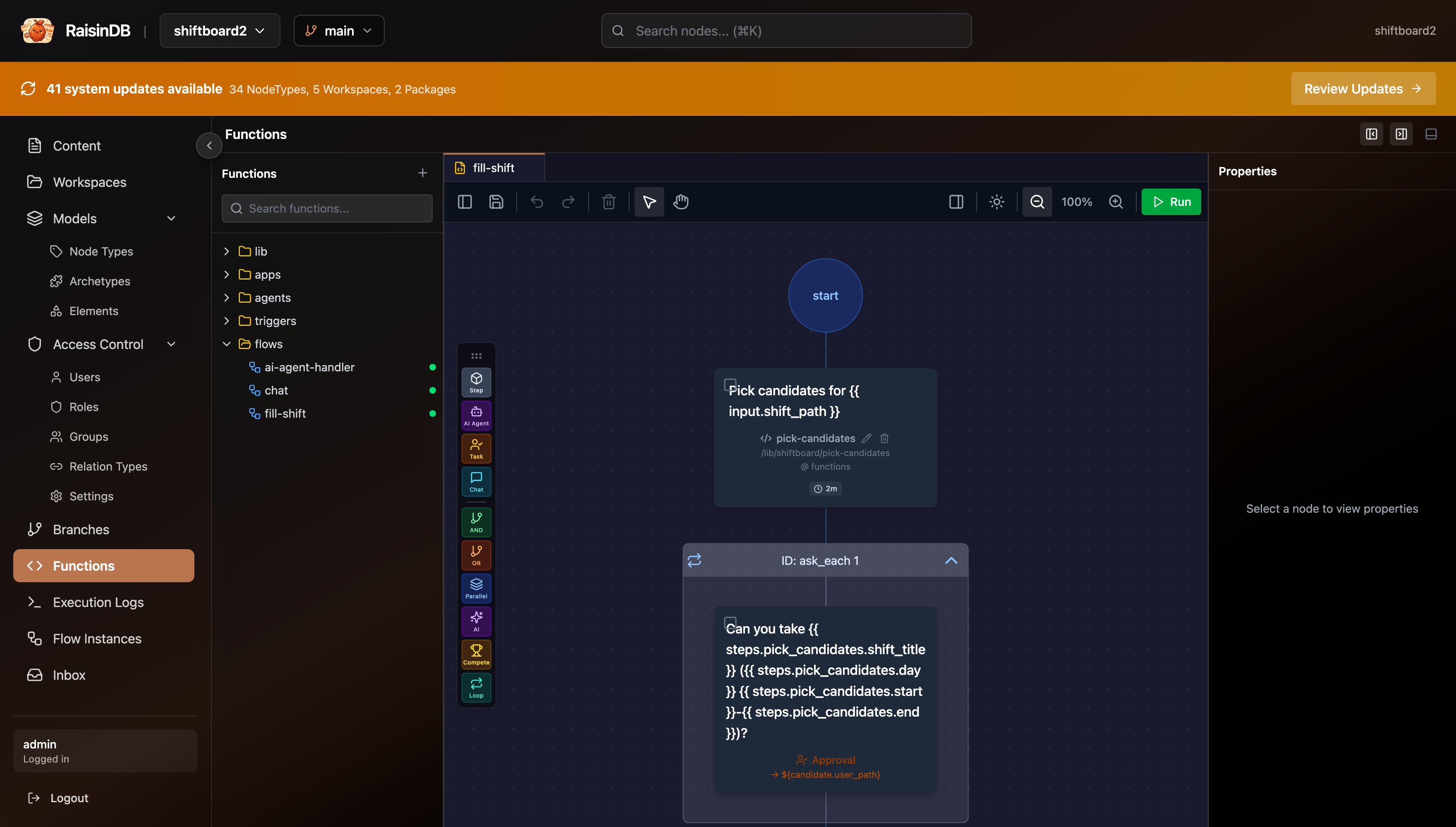Click the refresh icon in the updates banner
The height and width of the screenshot is (827, 1456).
[x=29, y=88]
